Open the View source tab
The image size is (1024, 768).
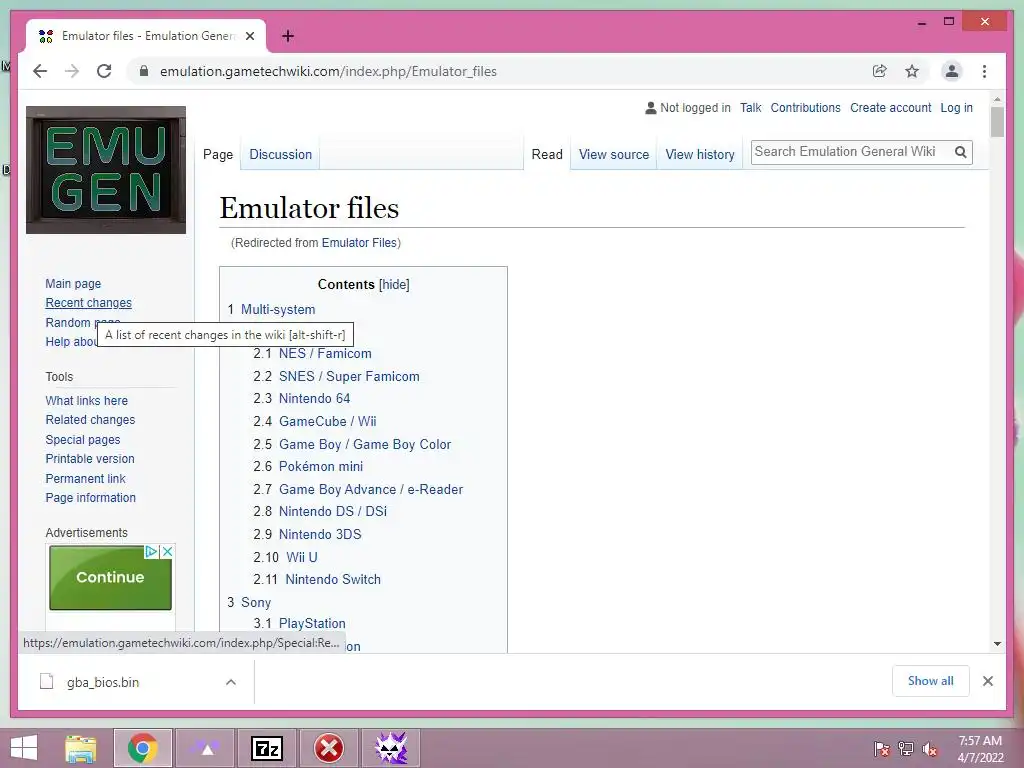[x=614, y=155]
